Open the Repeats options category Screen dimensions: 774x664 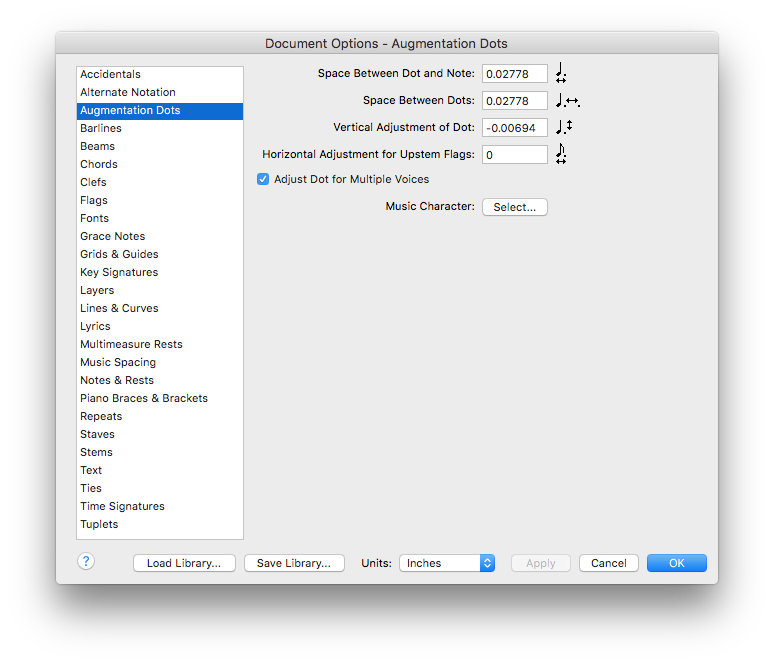160,417
